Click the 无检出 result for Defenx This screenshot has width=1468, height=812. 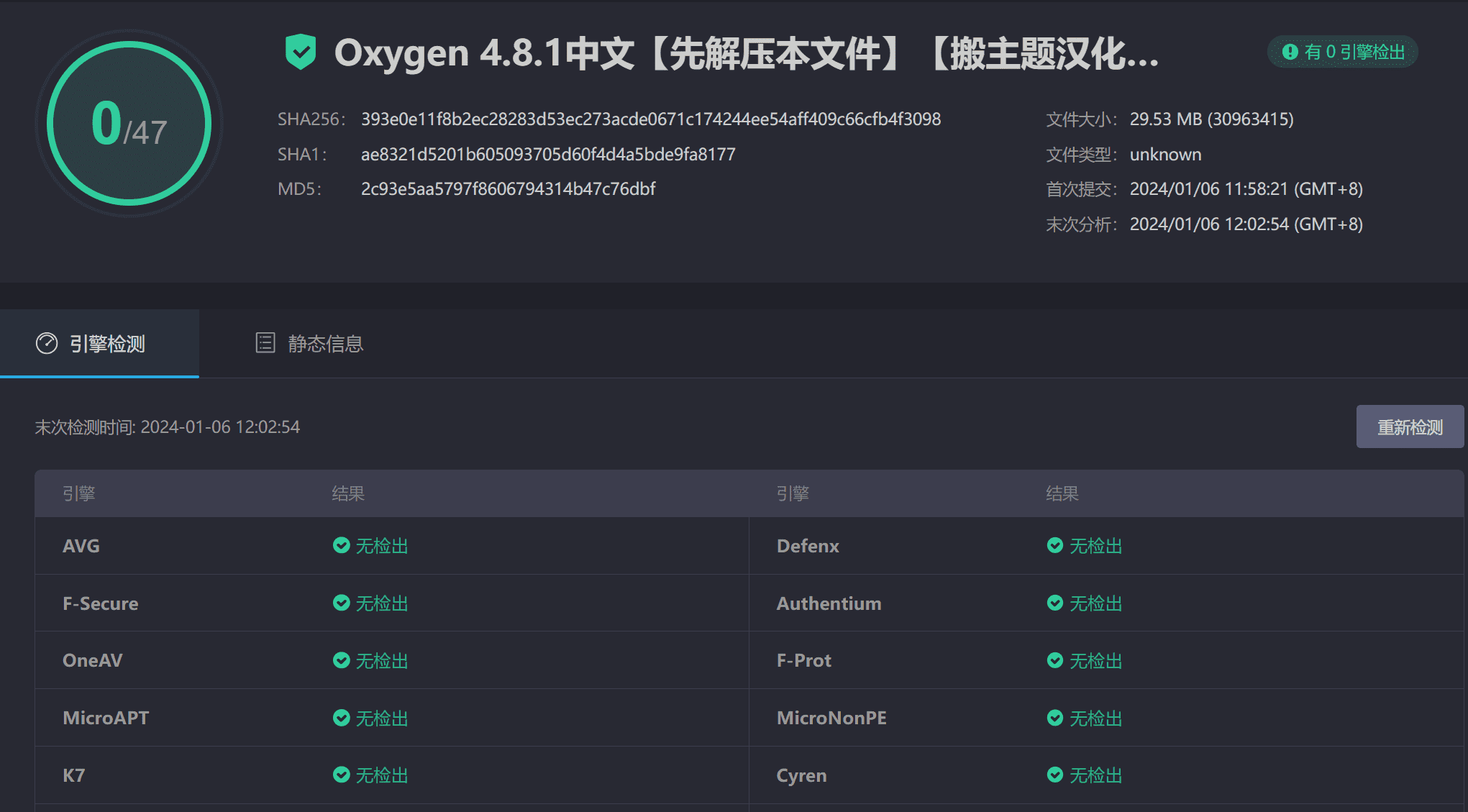point(1095,546)
